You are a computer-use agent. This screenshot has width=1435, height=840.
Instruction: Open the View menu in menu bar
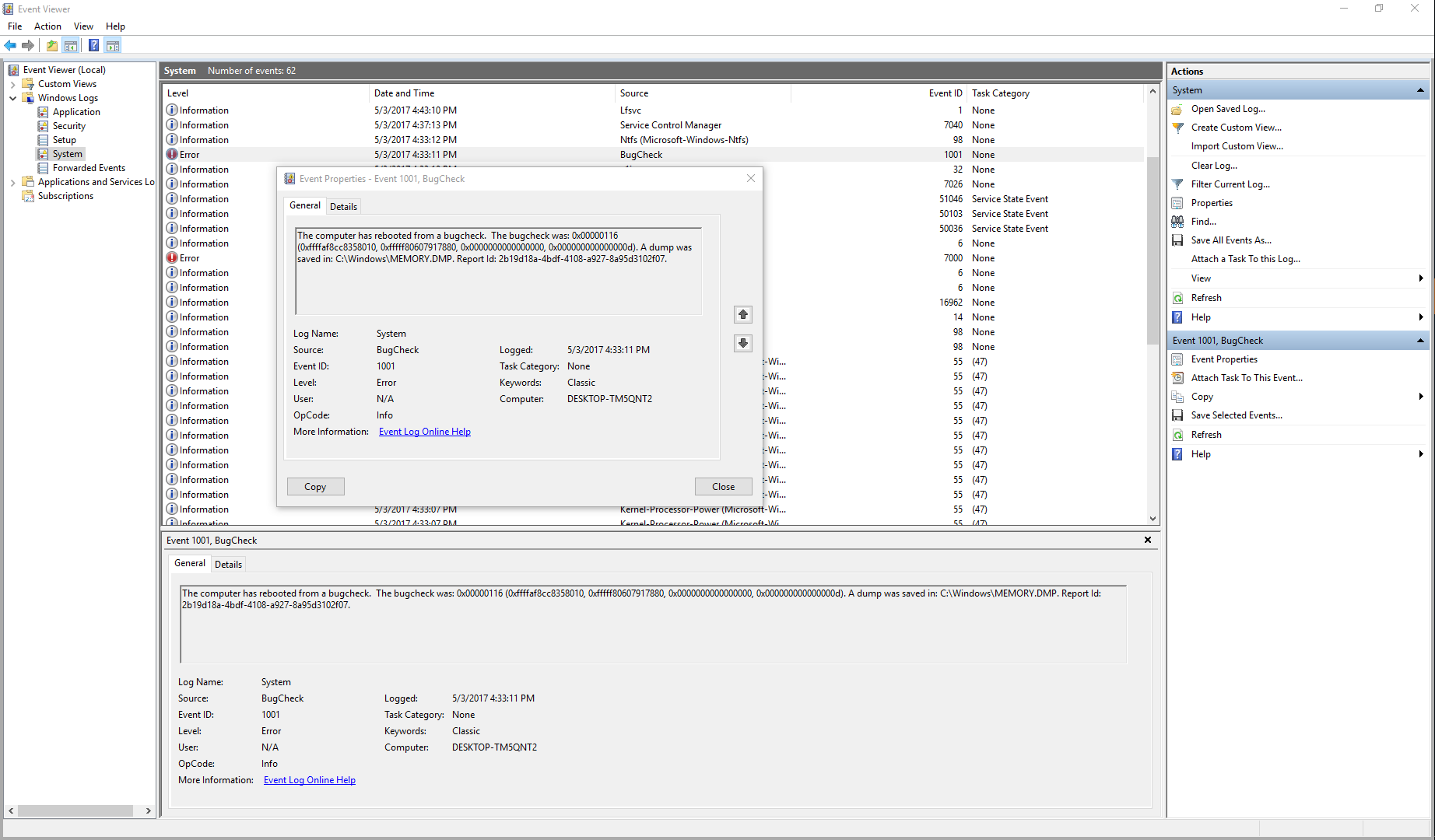[x=83, y=26]
